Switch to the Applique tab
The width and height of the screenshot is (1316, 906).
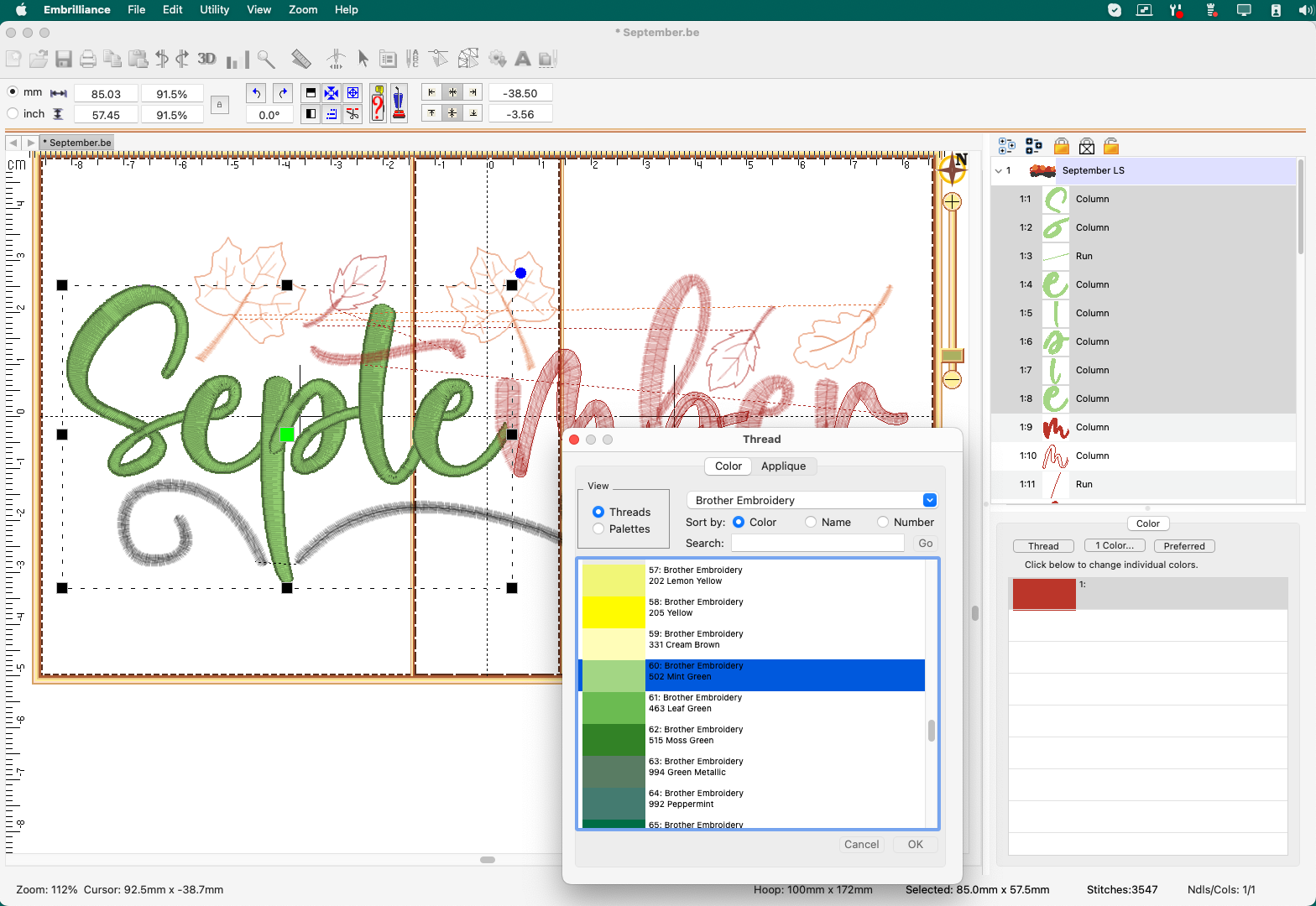point(783,466)
